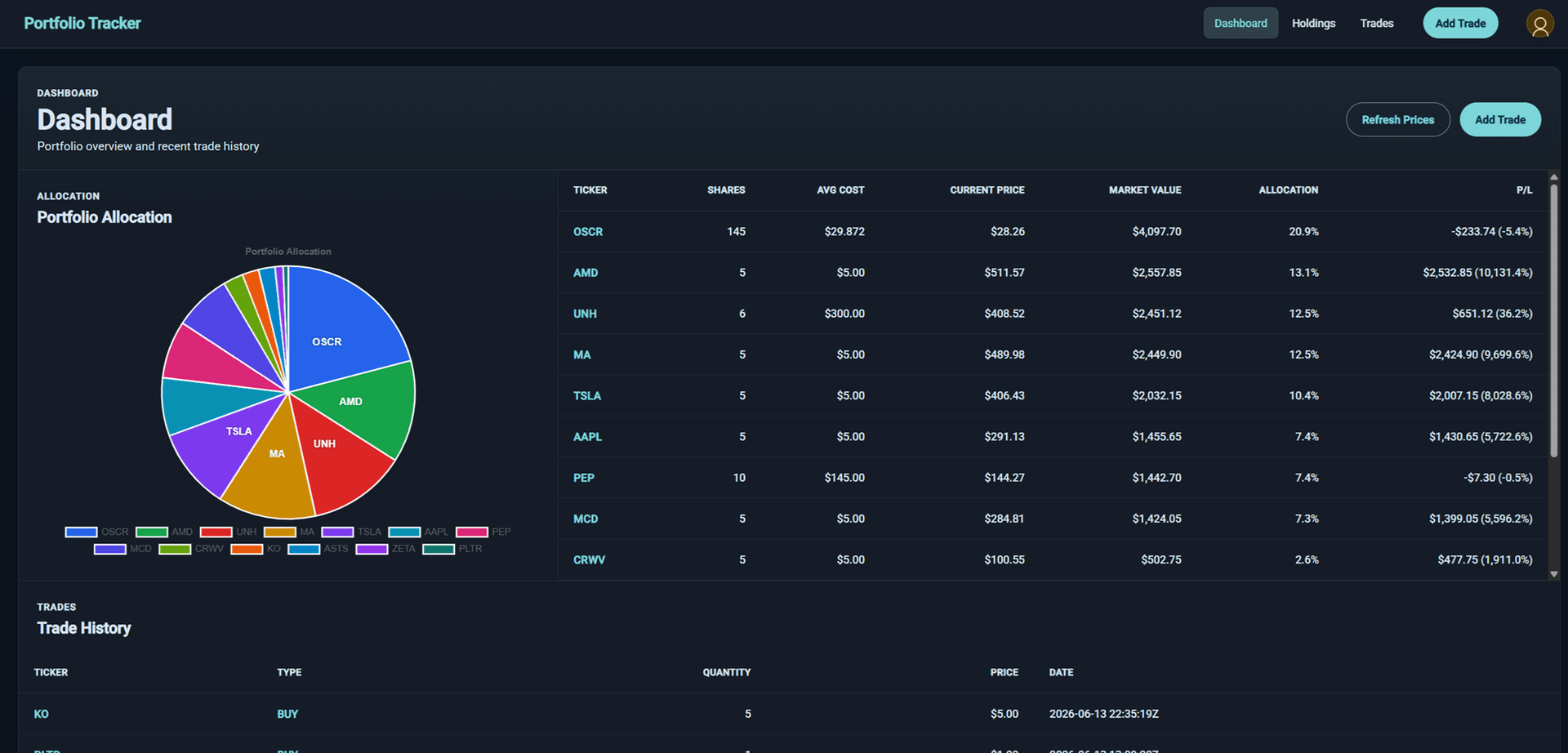The height and width of the screenshot is (753, 1568).
Task: Click the ZETA legend color swatch
Action: click(372, 549)
